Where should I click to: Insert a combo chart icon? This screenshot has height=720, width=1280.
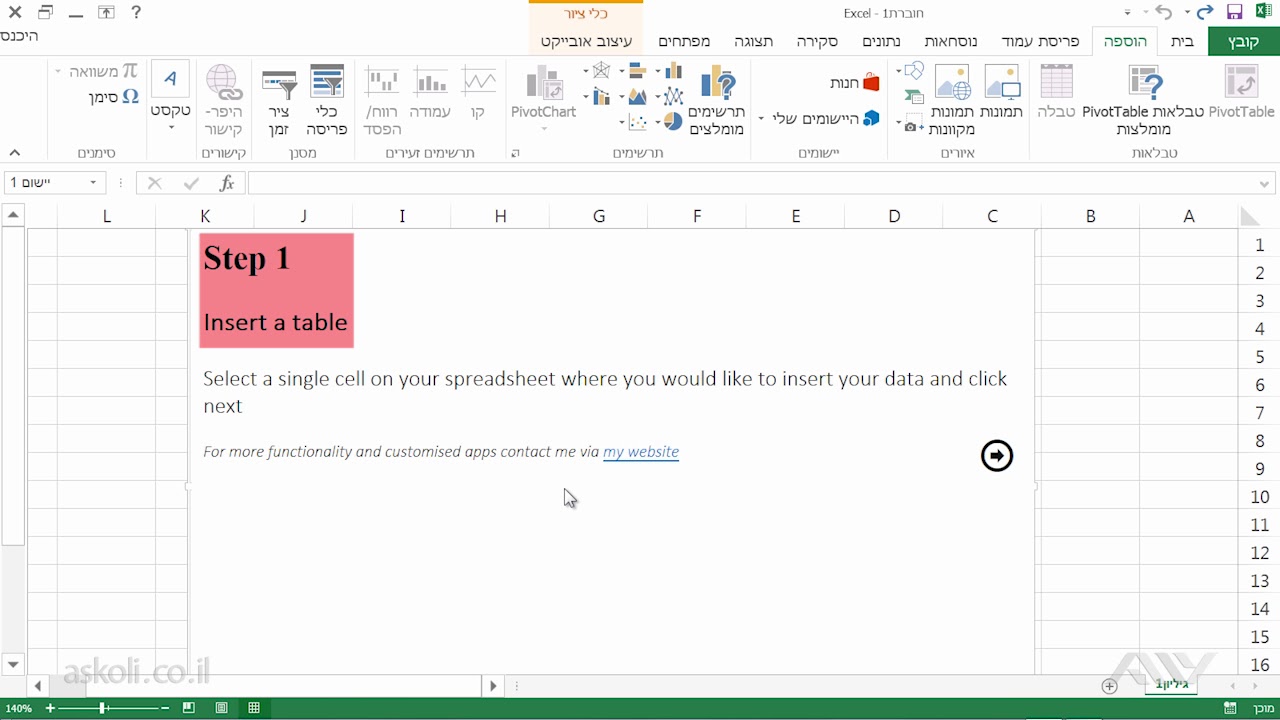tap(601, 97)
